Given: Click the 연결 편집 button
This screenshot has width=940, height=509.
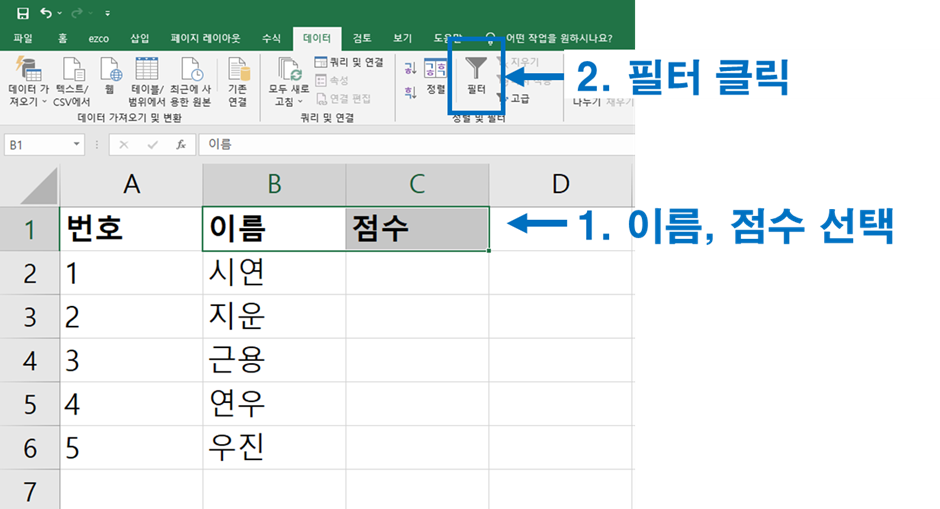Looking at the screenshot, I should 344,98.
